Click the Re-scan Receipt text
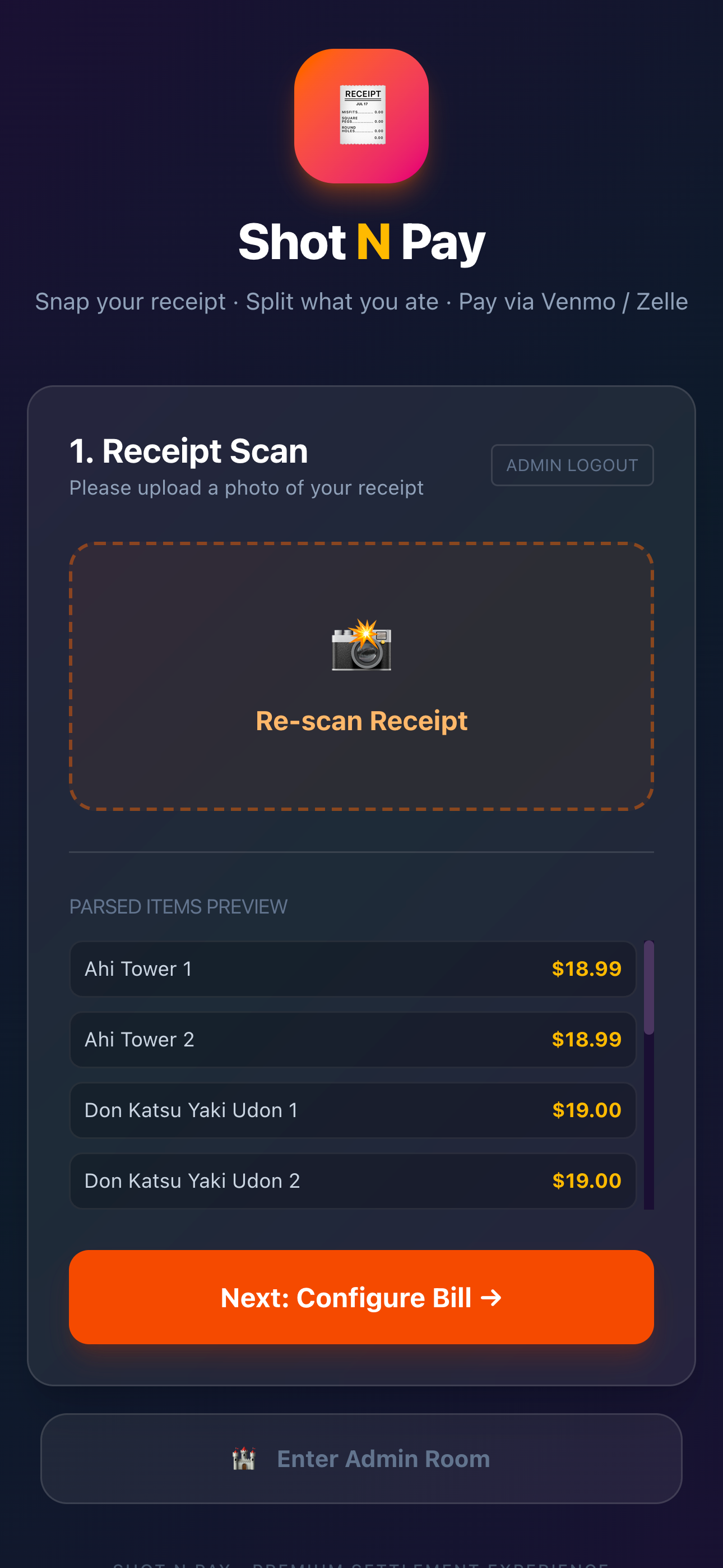 (361, 721)
